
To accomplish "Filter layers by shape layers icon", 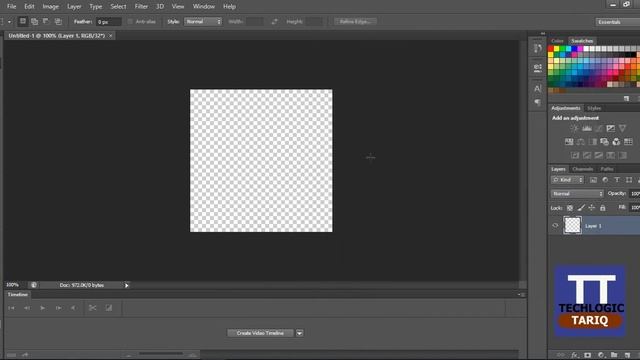I will 629,180.
